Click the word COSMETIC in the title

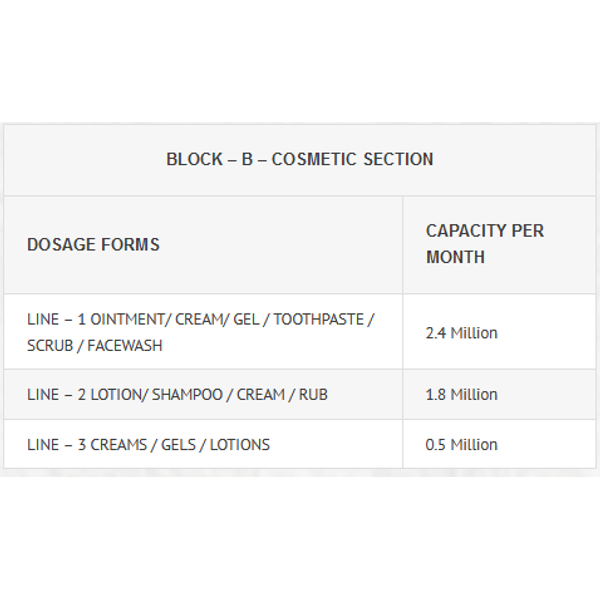[x=313, y=159]
